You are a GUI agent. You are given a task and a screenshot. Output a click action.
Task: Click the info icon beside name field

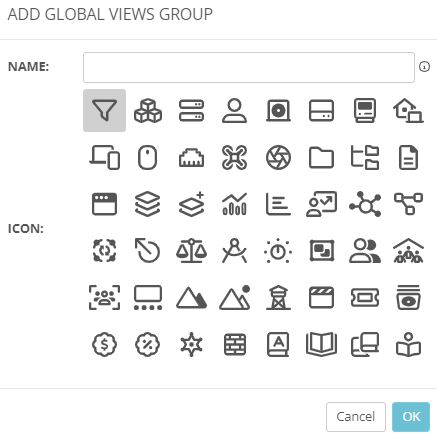[x=424, y=67]
